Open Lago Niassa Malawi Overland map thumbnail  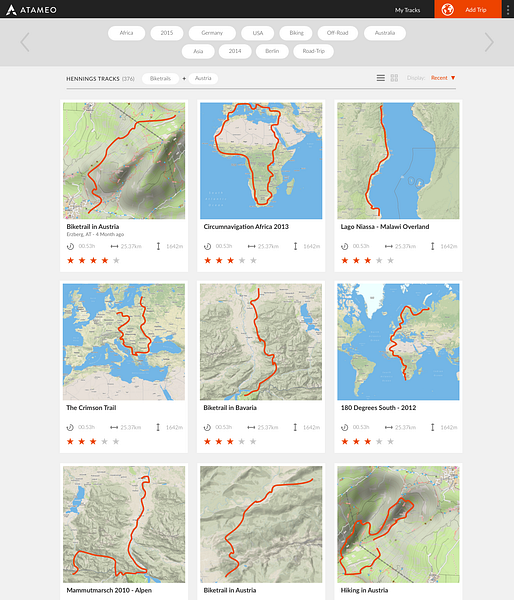pyautogui.click(x=398, y=161)
